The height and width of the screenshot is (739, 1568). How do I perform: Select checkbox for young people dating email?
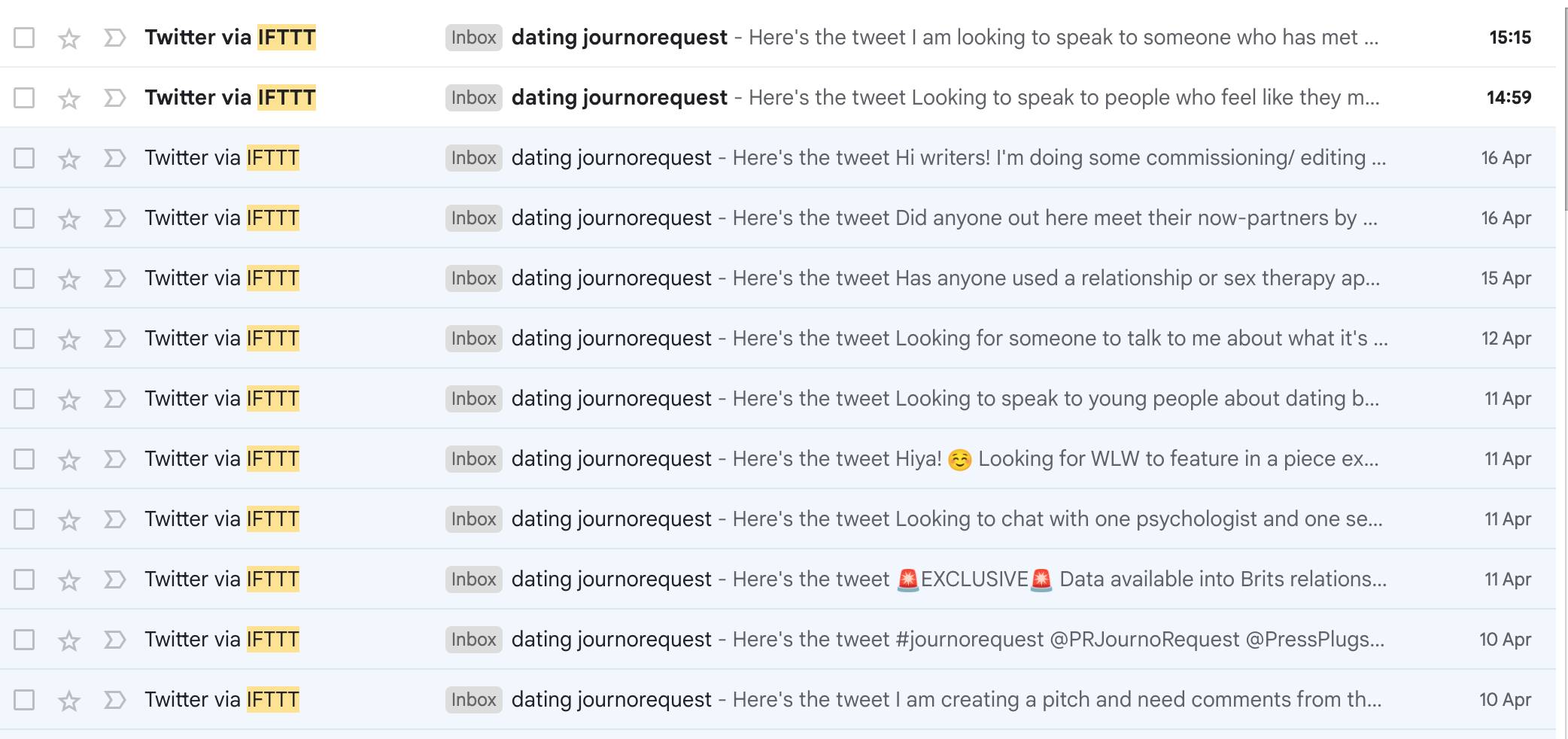click(24, 399)
